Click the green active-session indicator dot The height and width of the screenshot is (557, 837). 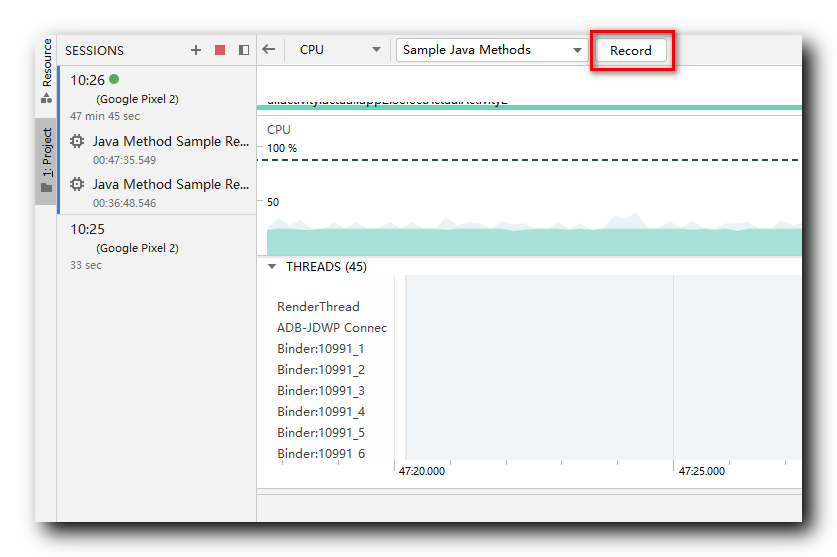[114, 79]
